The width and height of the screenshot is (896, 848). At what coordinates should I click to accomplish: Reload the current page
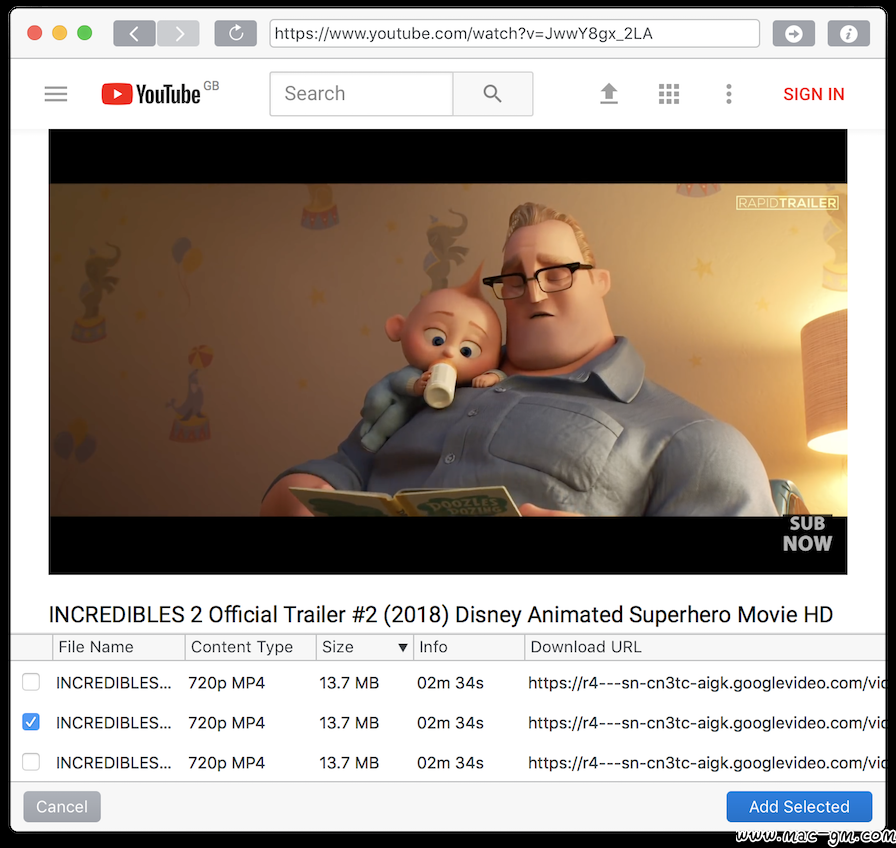coord(235,34)
